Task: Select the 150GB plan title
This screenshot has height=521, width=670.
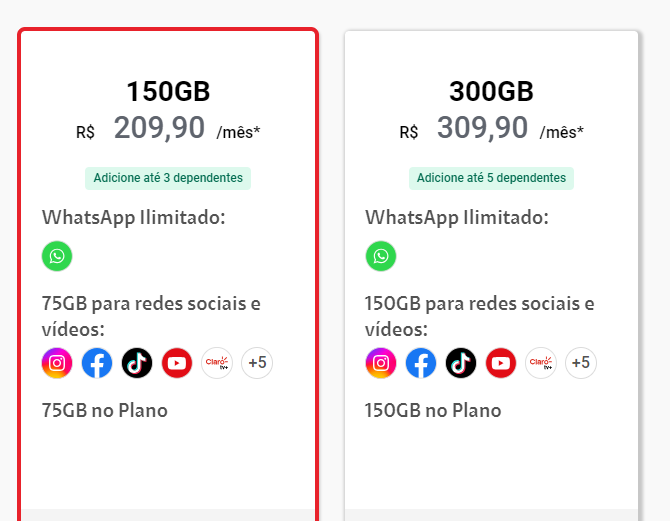Action: [168, 91]
